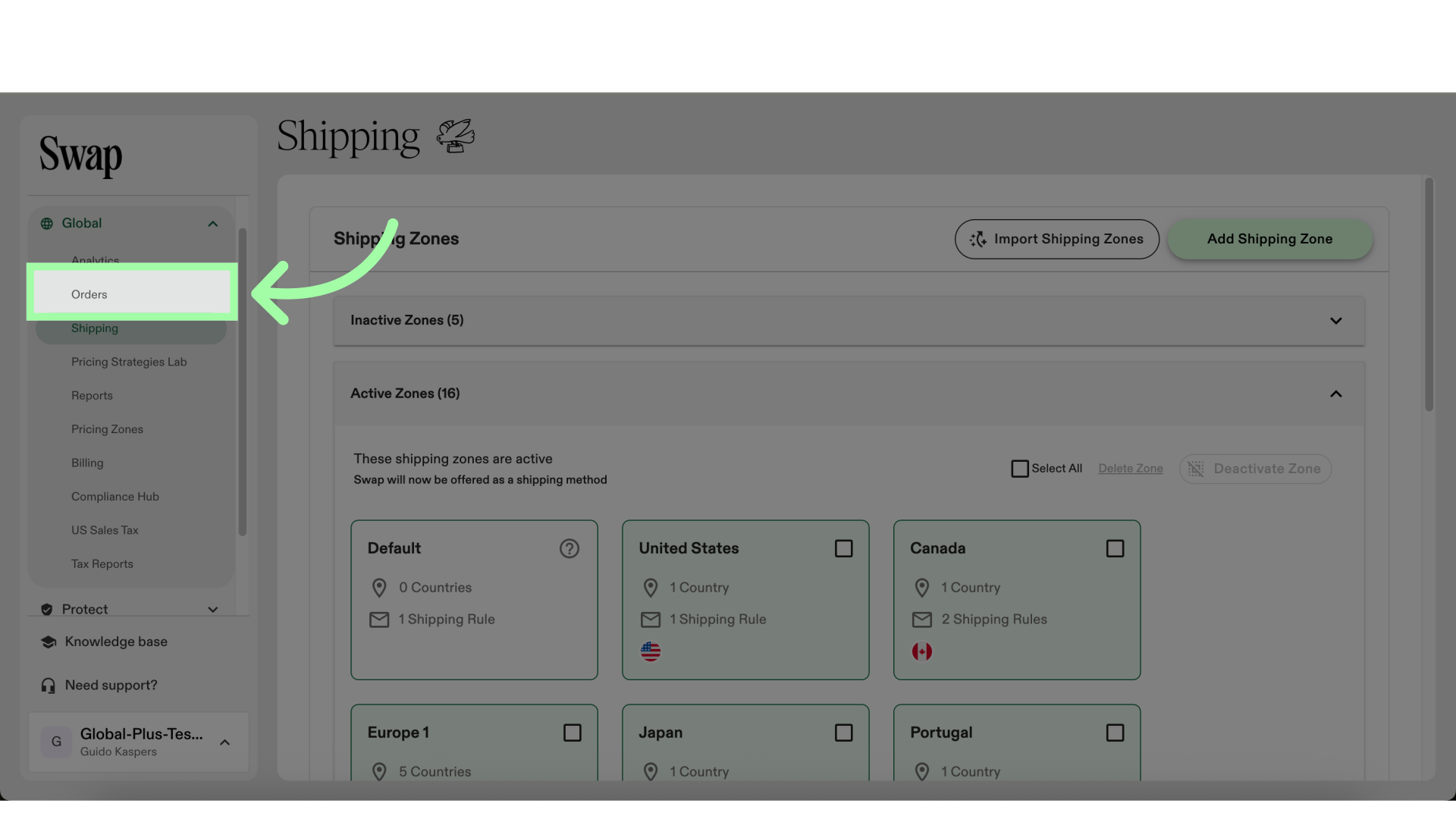Click the Knowledge base graduation cap icon
Image resolution: width=1456 pixels, height=819 pixels.
49,642
